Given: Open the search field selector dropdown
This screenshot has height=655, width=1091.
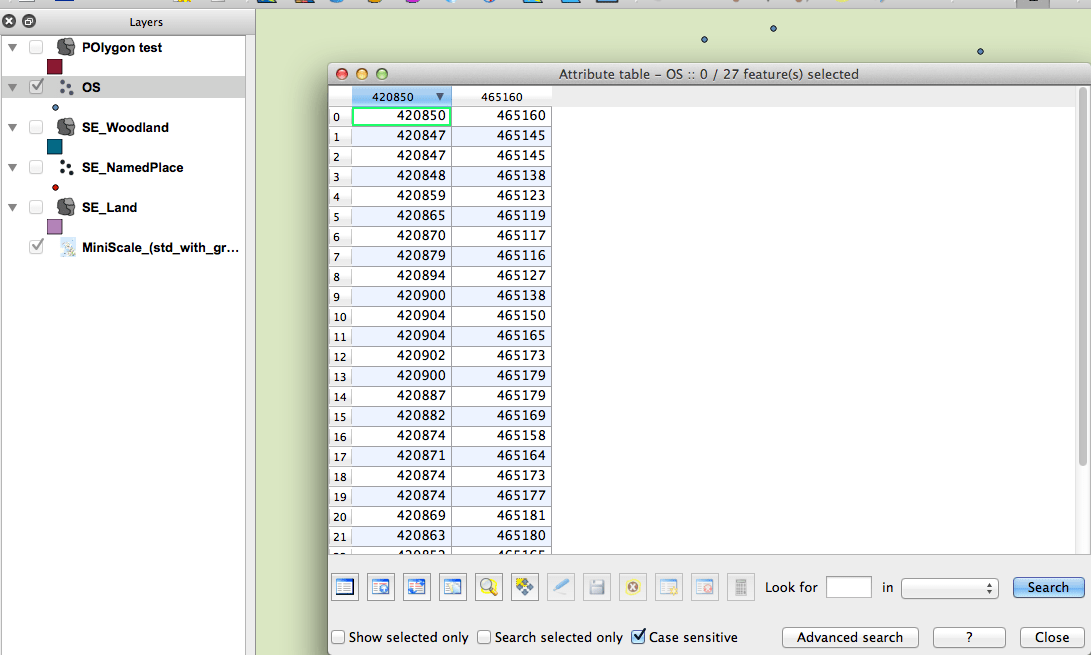Looking at the screenshot, I should (950, 587).
